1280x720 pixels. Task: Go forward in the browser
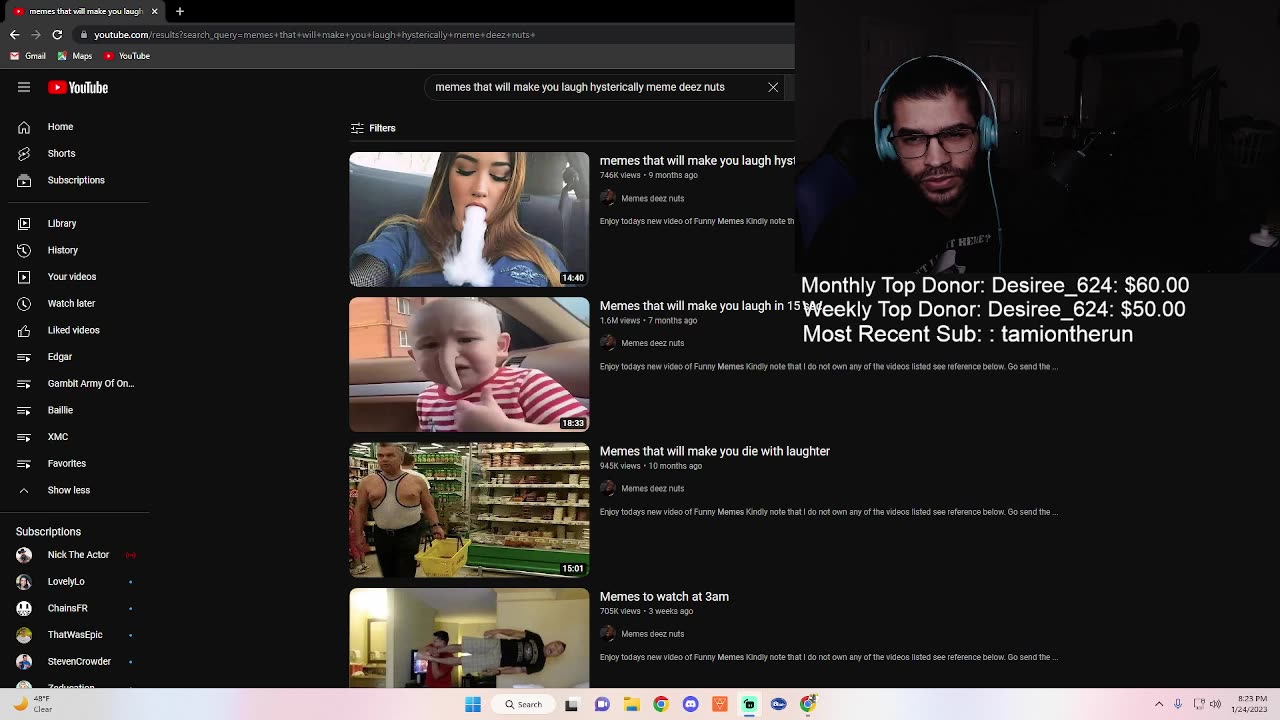pos(36,35)
